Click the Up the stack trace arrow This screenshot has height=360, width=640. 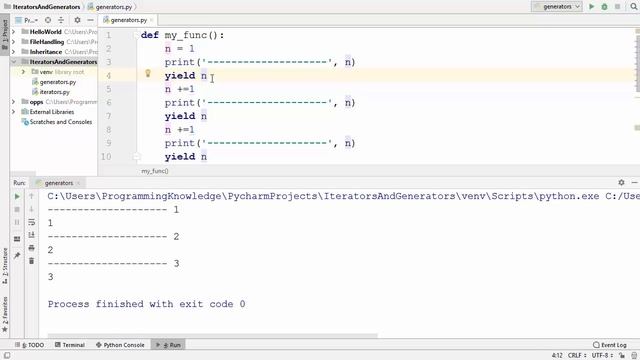tap(31, 196)
